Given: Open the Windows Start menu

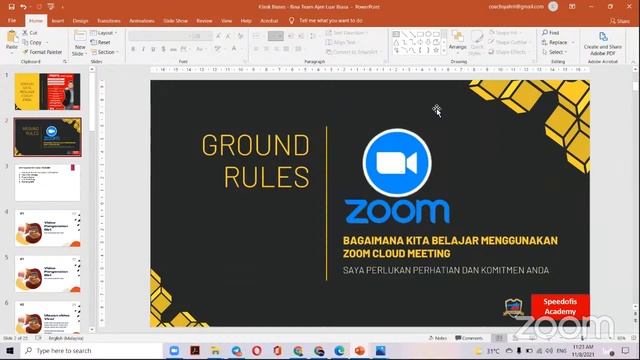Looking at the screenshot, I should click(x=10, y=351).
